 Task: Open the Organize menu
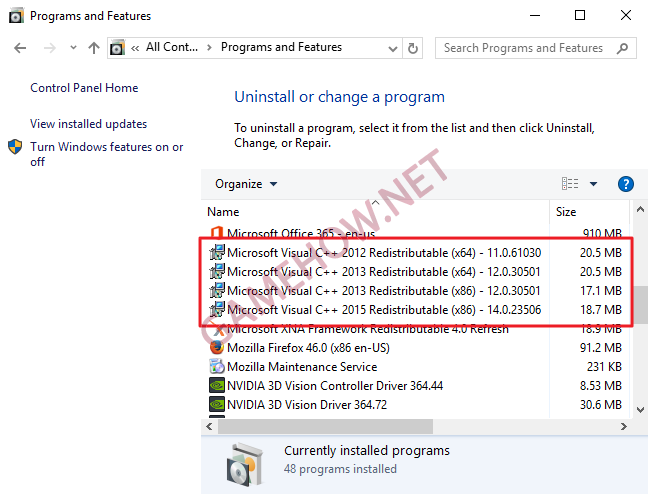click(x=246, y=184)
